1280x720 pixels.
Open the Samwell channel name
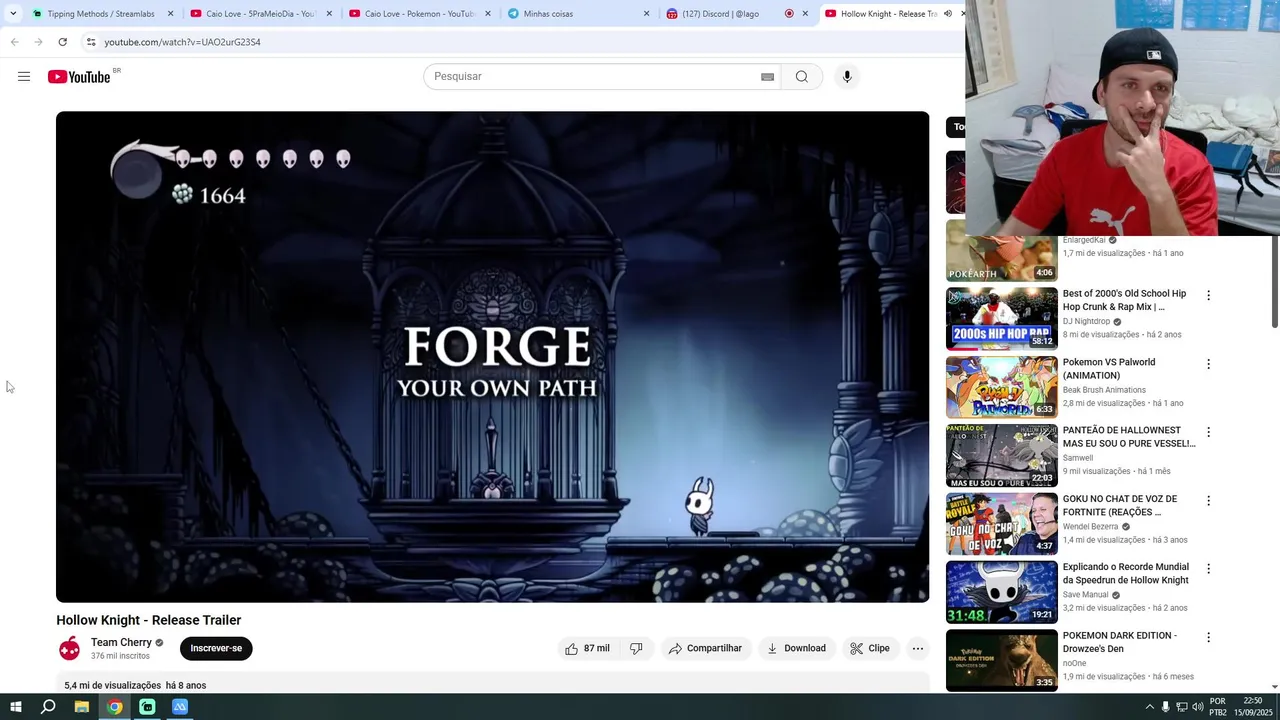1078,458
